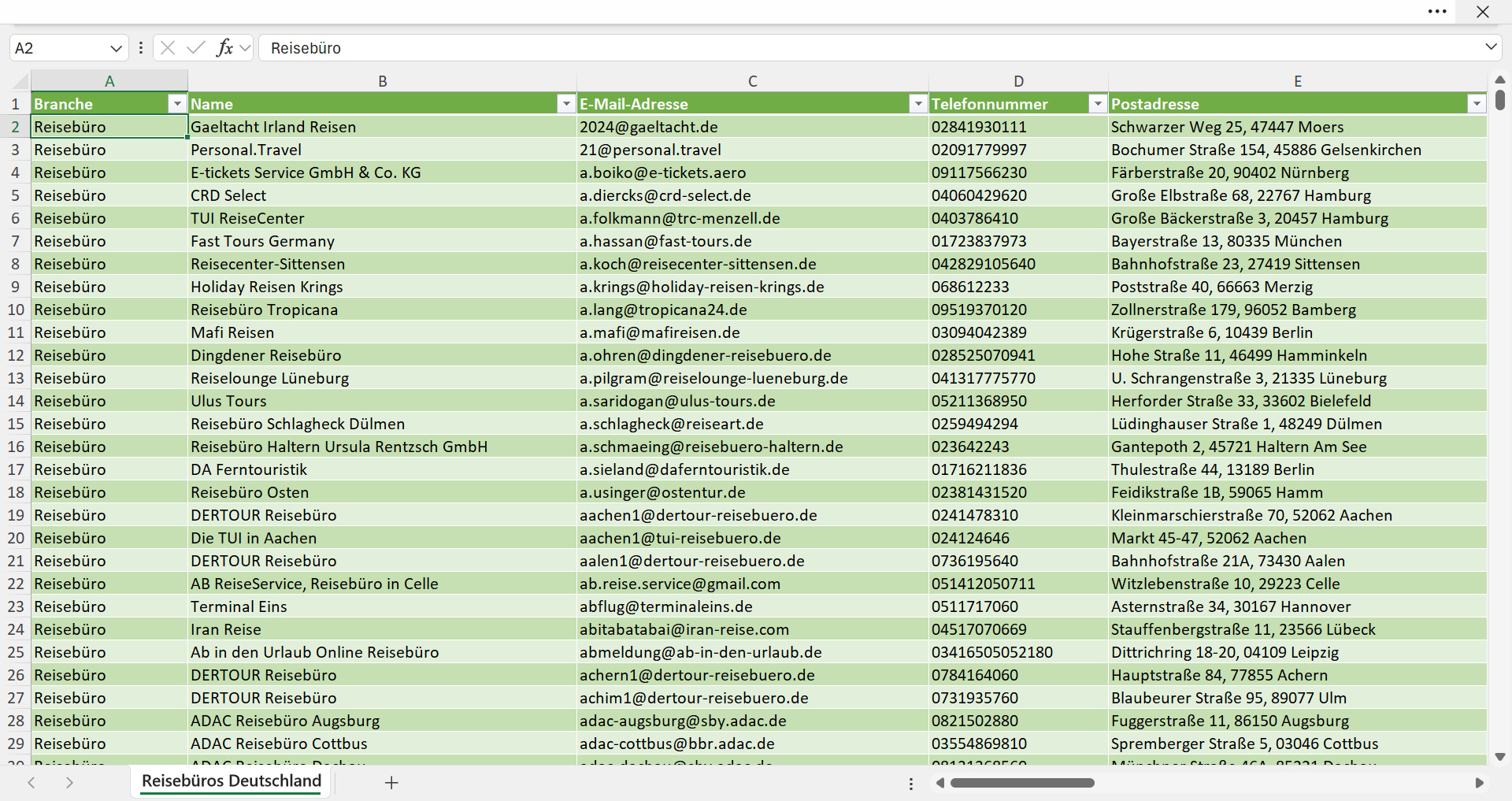Click the address Zollnerstraße 179, 96052 Bamberg
The width and height of the screenshot is (1512, 801).
[x=1298, y=310]
